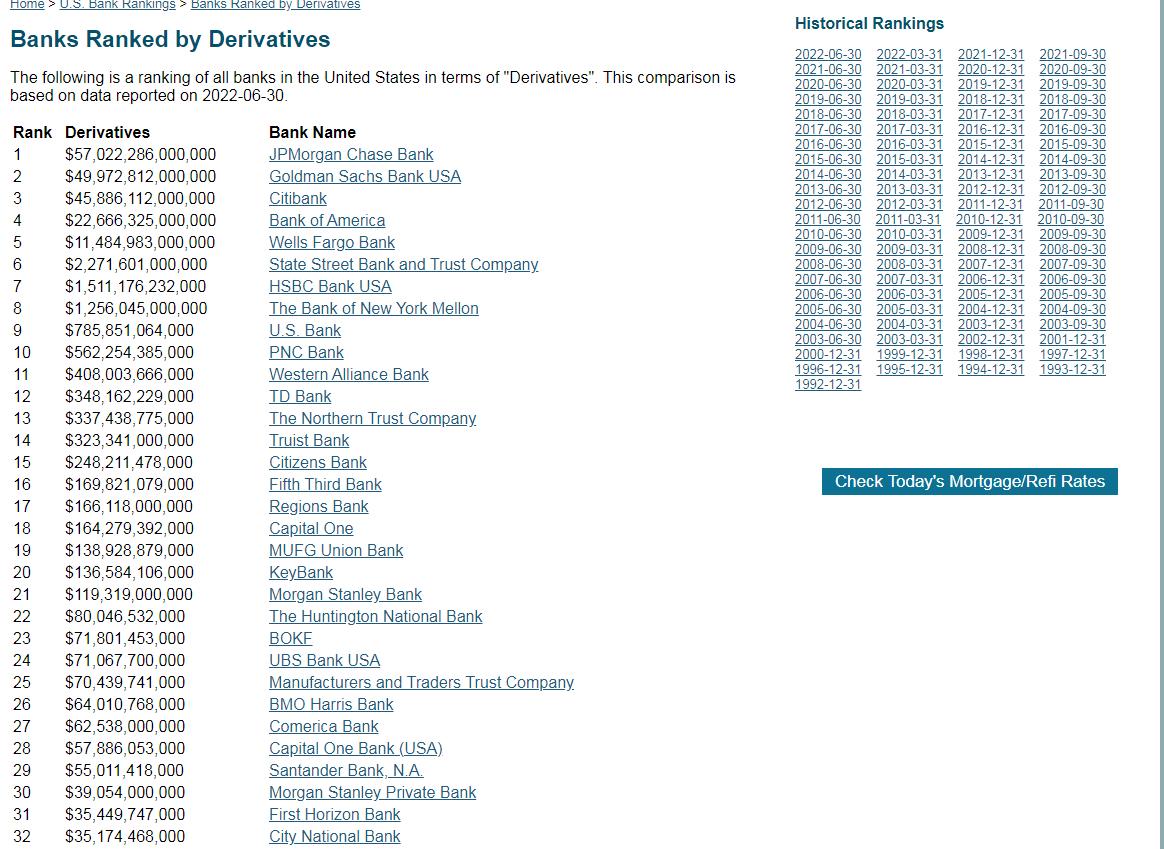
Task: Open KeyBank link
Action: click(301, 572)
